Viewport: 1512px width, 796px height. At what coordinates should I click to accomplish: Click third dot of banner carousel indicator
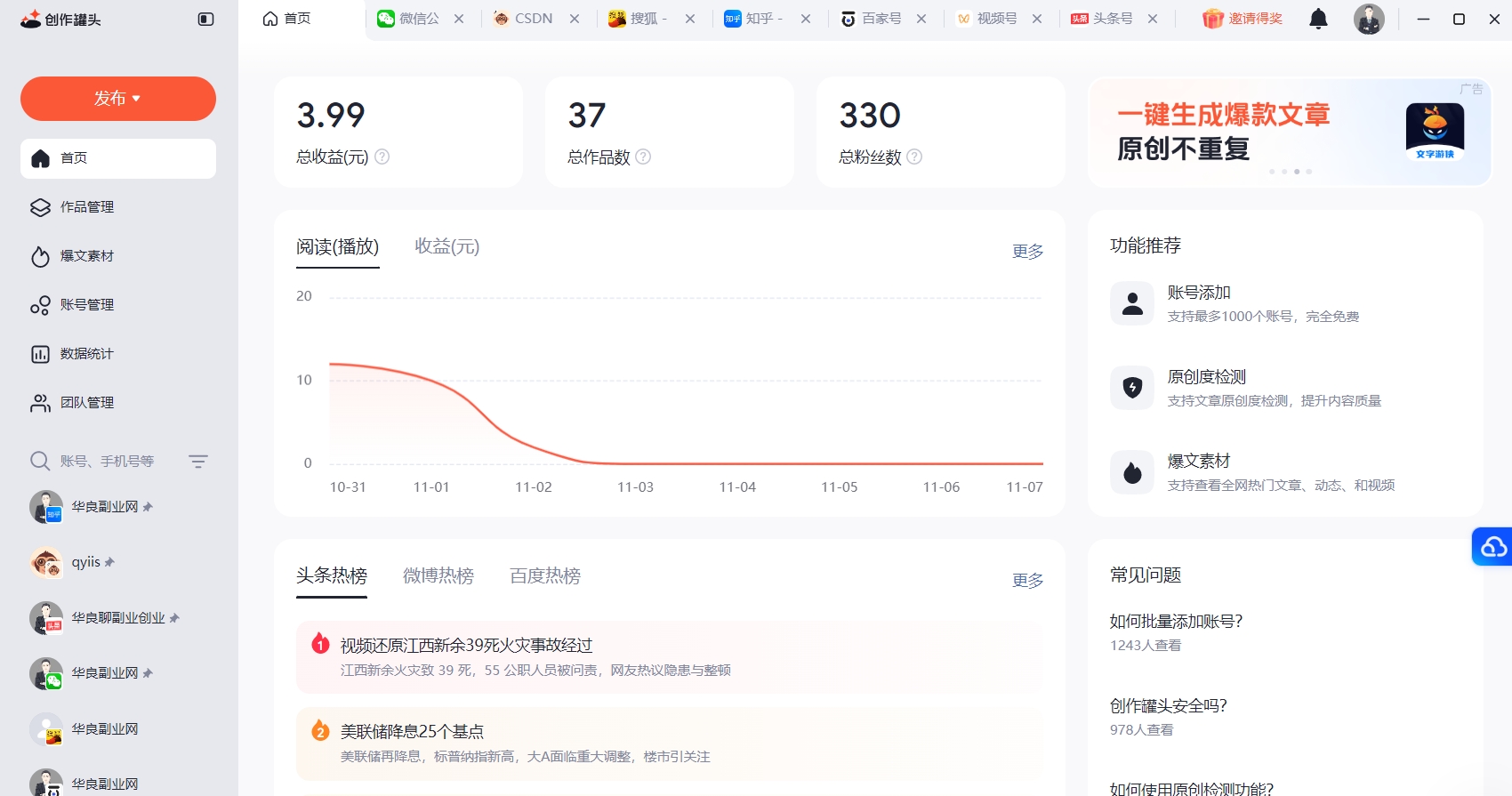tap(1297, 171)
